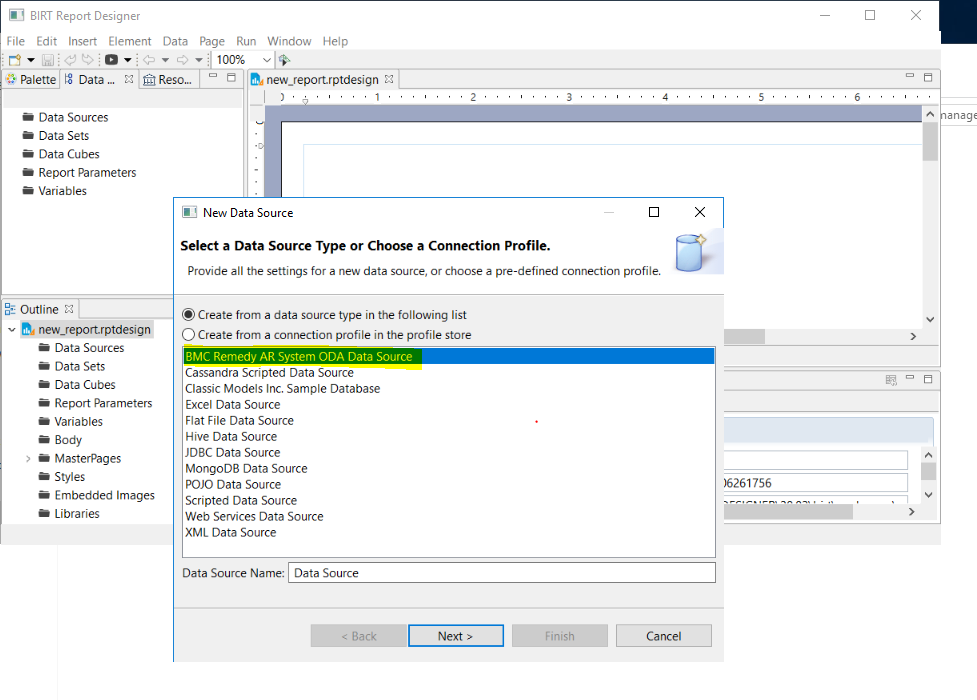Image resolution: width=977 pixels, height=700 pixels.
Task: Click the Back navigation arrow icon
Action: point(149,60)
